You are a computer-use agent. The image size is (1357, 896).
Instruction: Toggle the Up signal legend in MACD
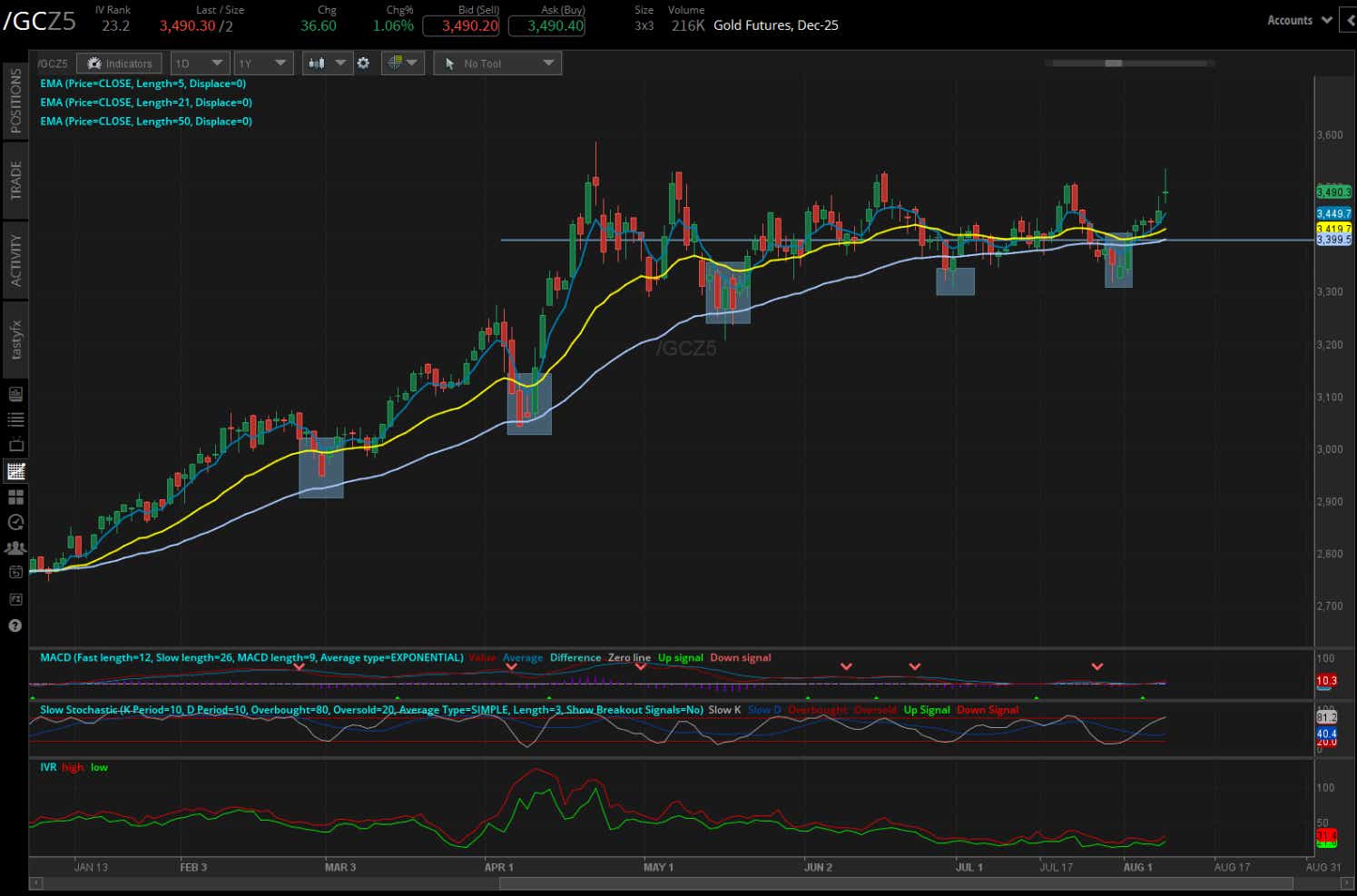[681, 657]
